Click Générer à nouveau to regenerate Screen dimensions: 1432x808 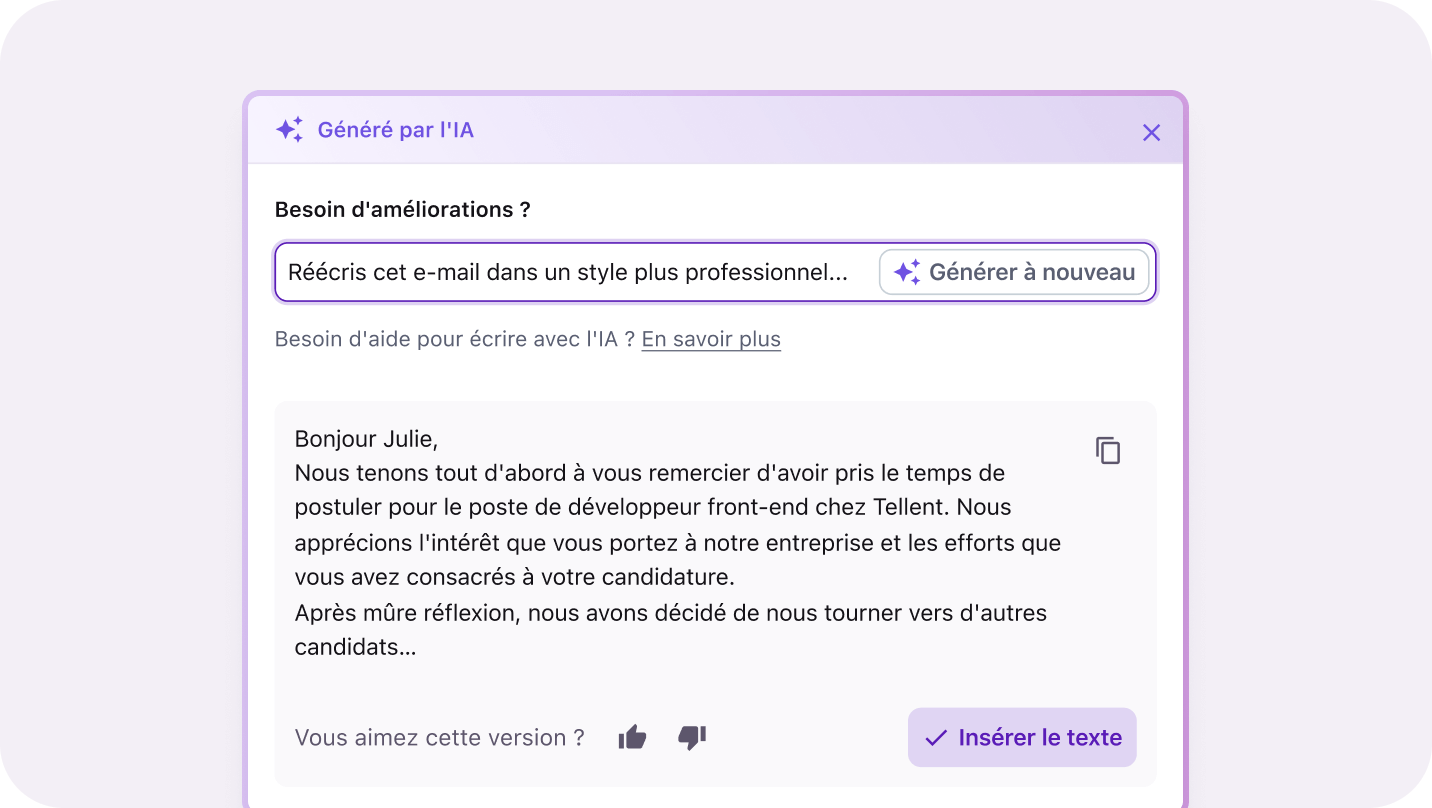1015,271
